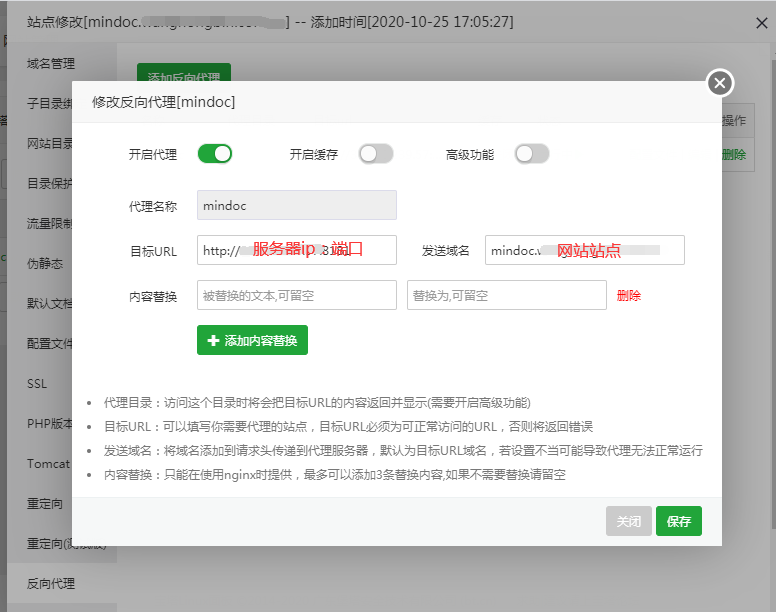Click the green 删除 link in the proxy table
Viewport: 776px width, 612px height.
coord(734,155)
